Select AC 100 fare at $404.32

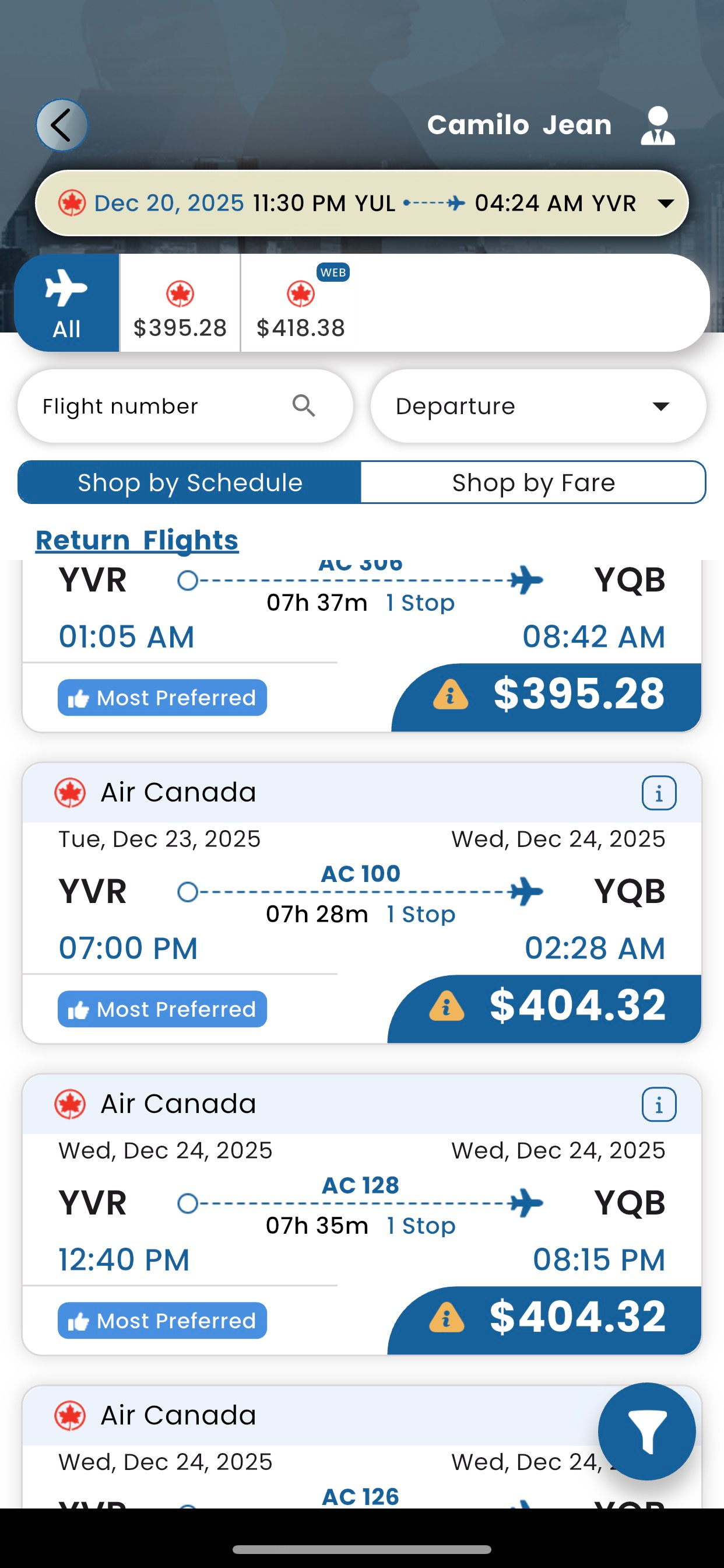pos(576,1006)
